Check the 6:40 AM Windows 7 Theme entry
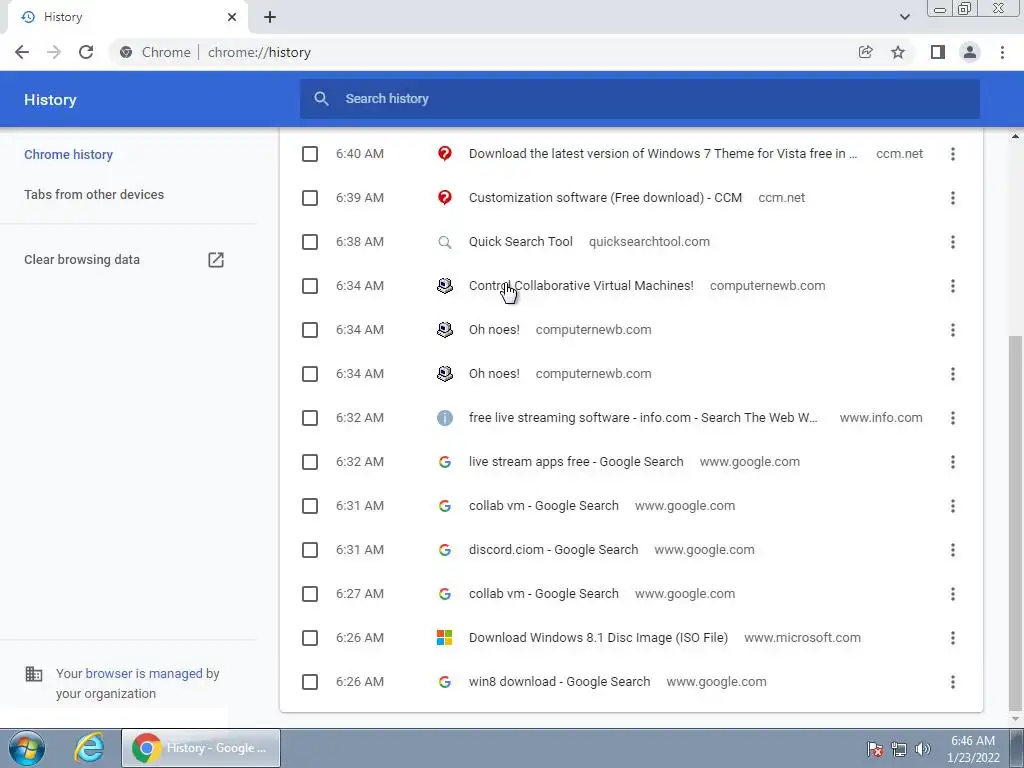 pos(310,154)
